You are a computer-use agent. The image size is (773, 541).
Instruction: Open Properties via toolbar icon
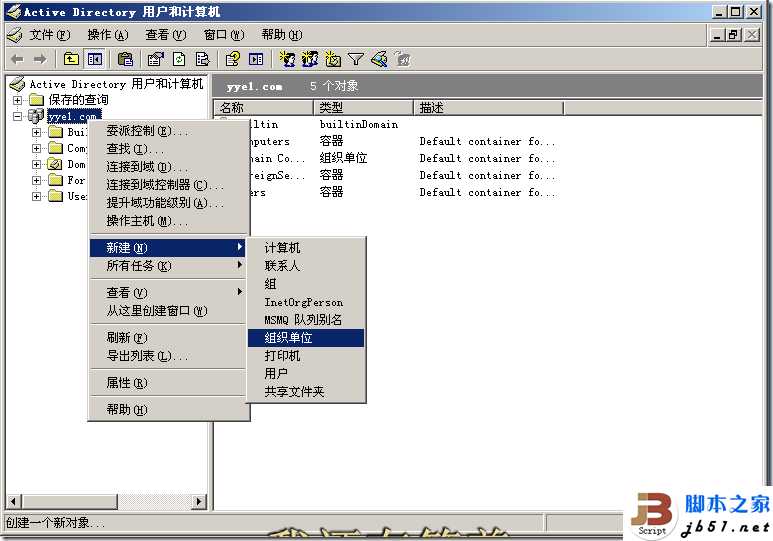[156, 60]
